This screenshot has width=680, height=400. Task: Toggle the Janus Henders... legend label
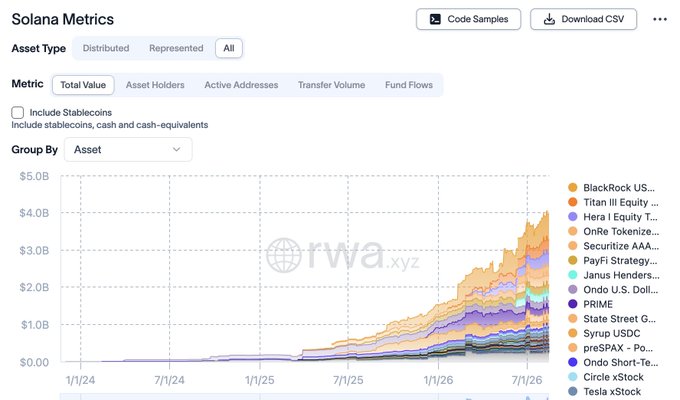[621, 275]
